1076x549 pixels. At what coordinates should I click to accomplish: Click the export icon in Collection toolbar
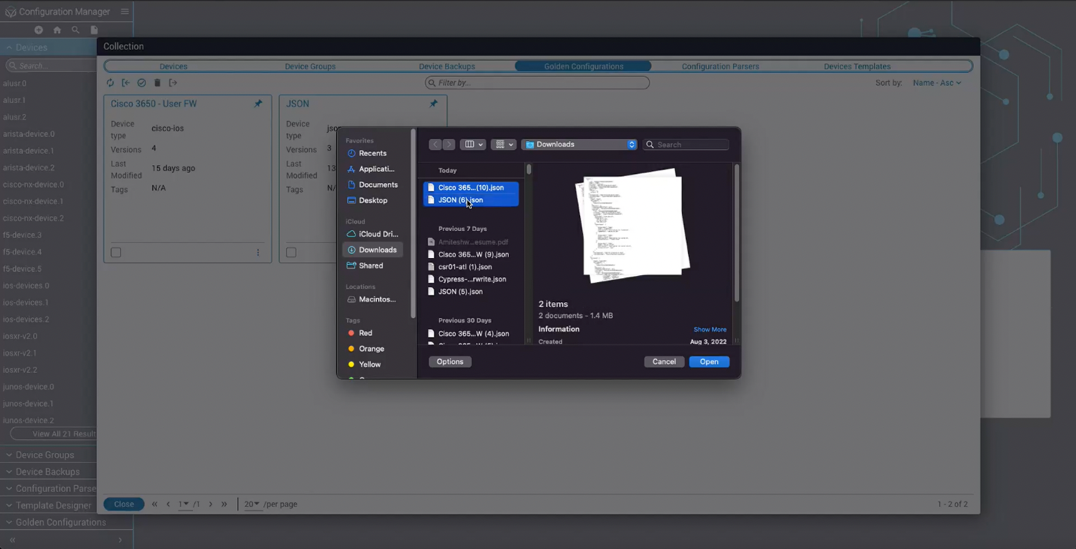(x=173, y=83)
